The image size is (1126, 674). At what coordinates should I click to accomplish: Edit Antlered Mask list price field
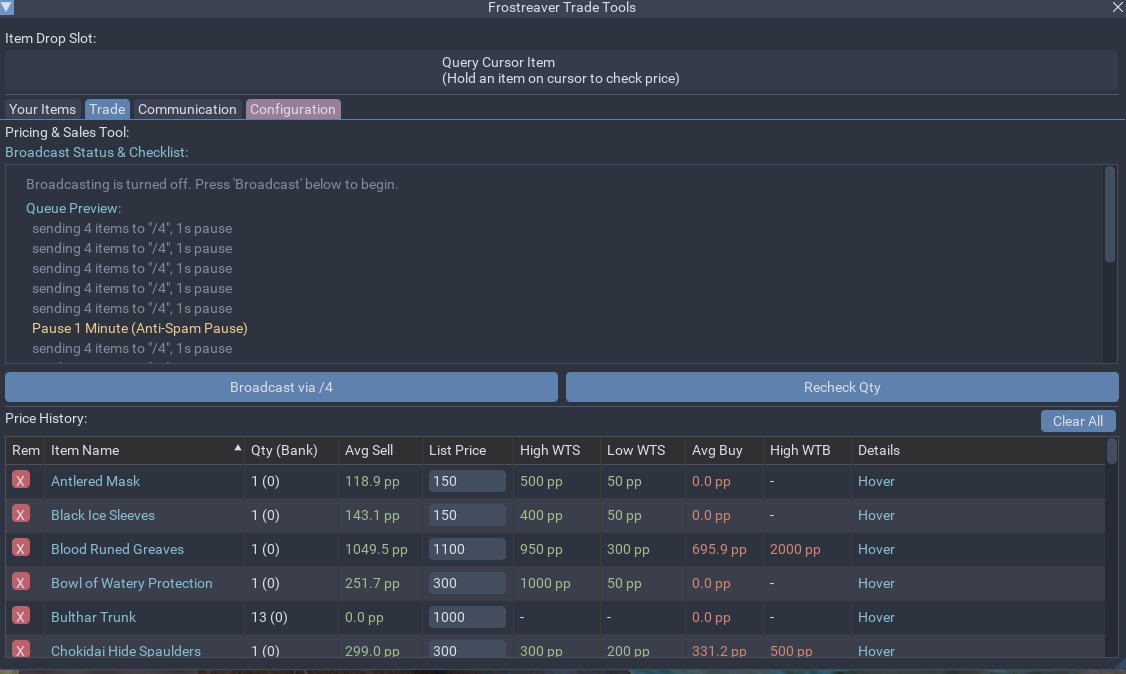point(467,481)
